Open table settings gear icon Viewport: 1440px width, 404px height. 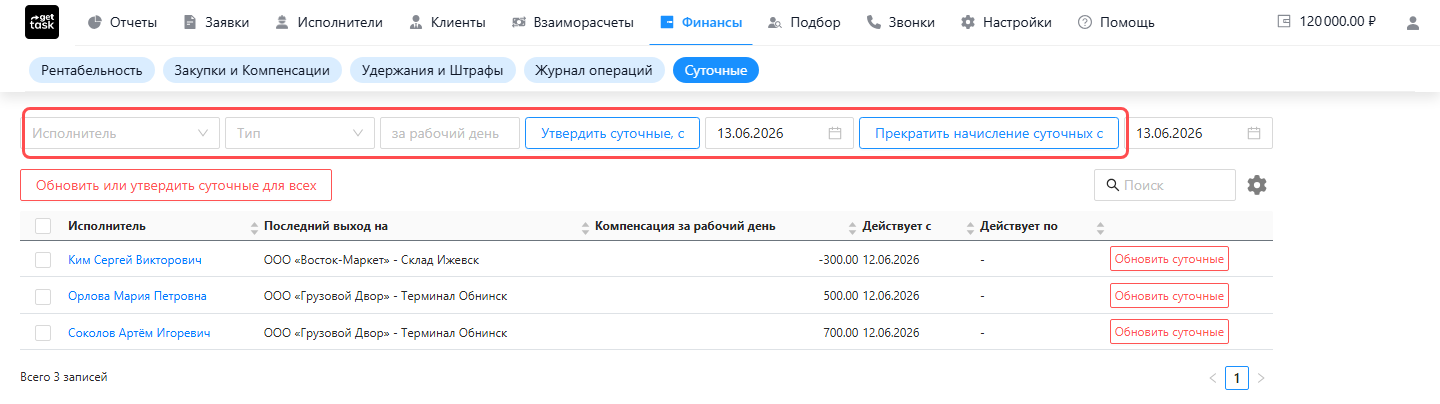point(1257,185)
